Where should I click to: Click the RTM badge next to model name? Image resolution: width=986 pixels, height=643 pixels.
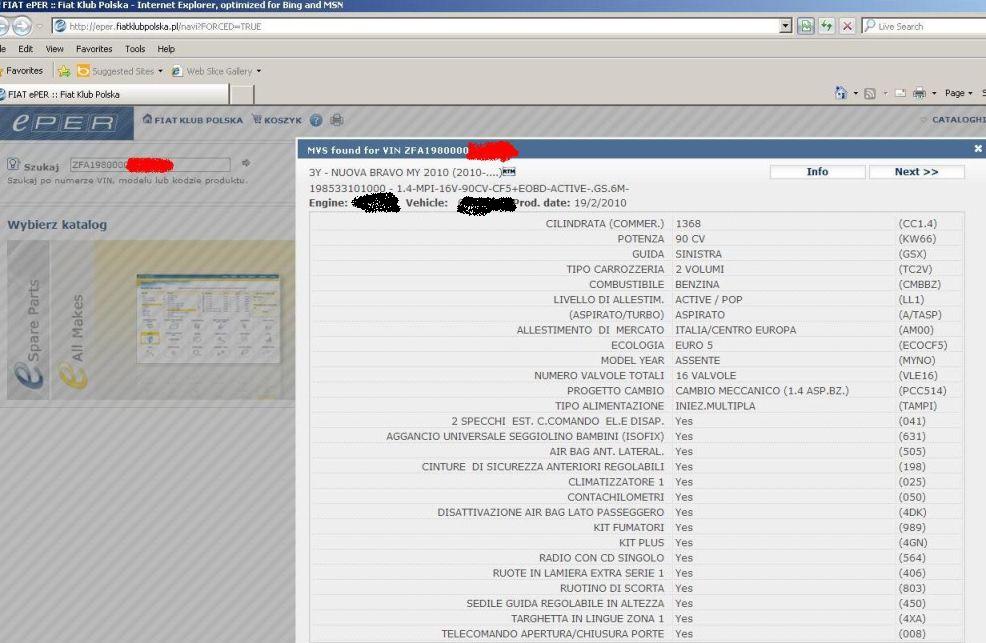click(x=509, y=172)
